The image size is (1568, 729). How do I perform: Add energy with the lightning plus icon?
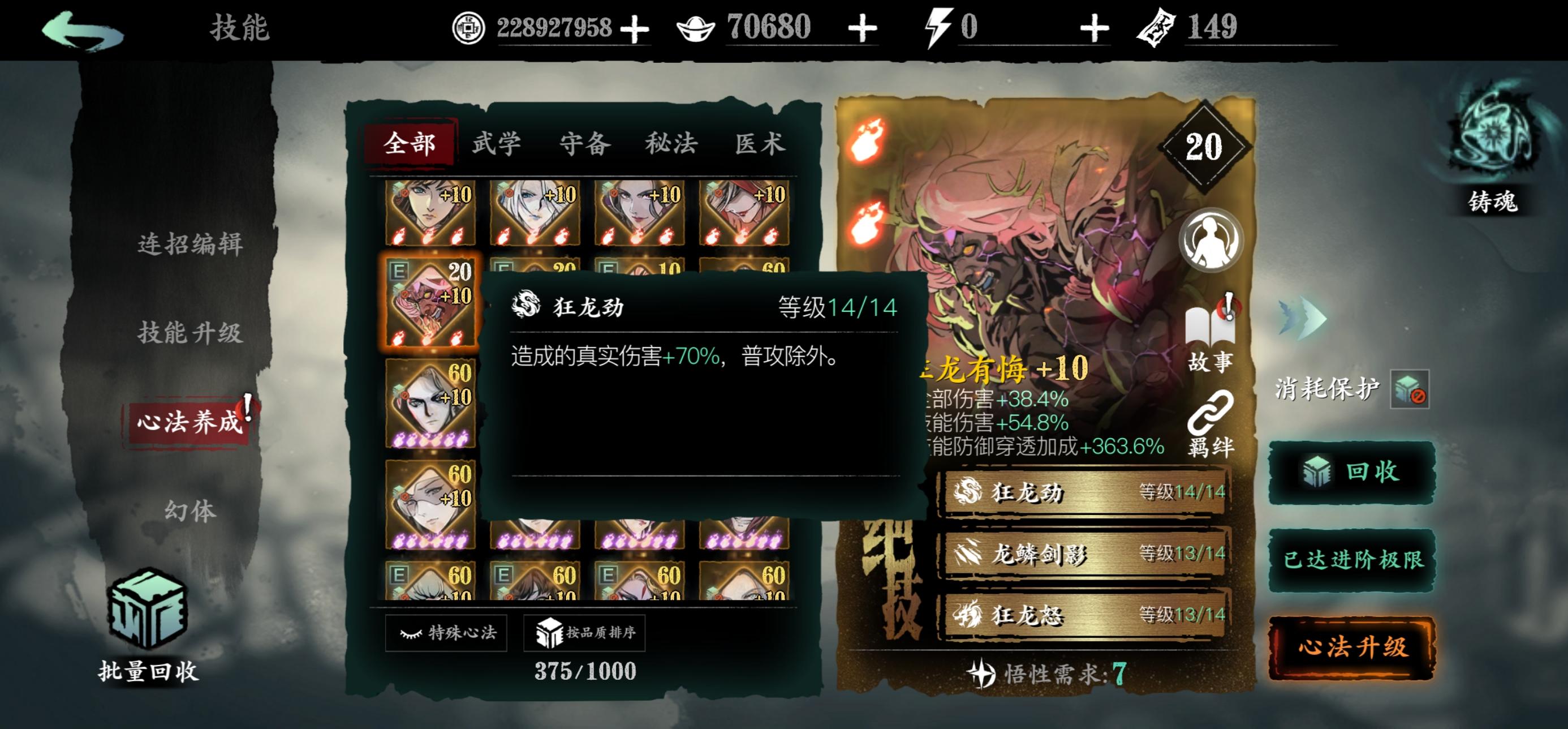tap(1094, 29)
